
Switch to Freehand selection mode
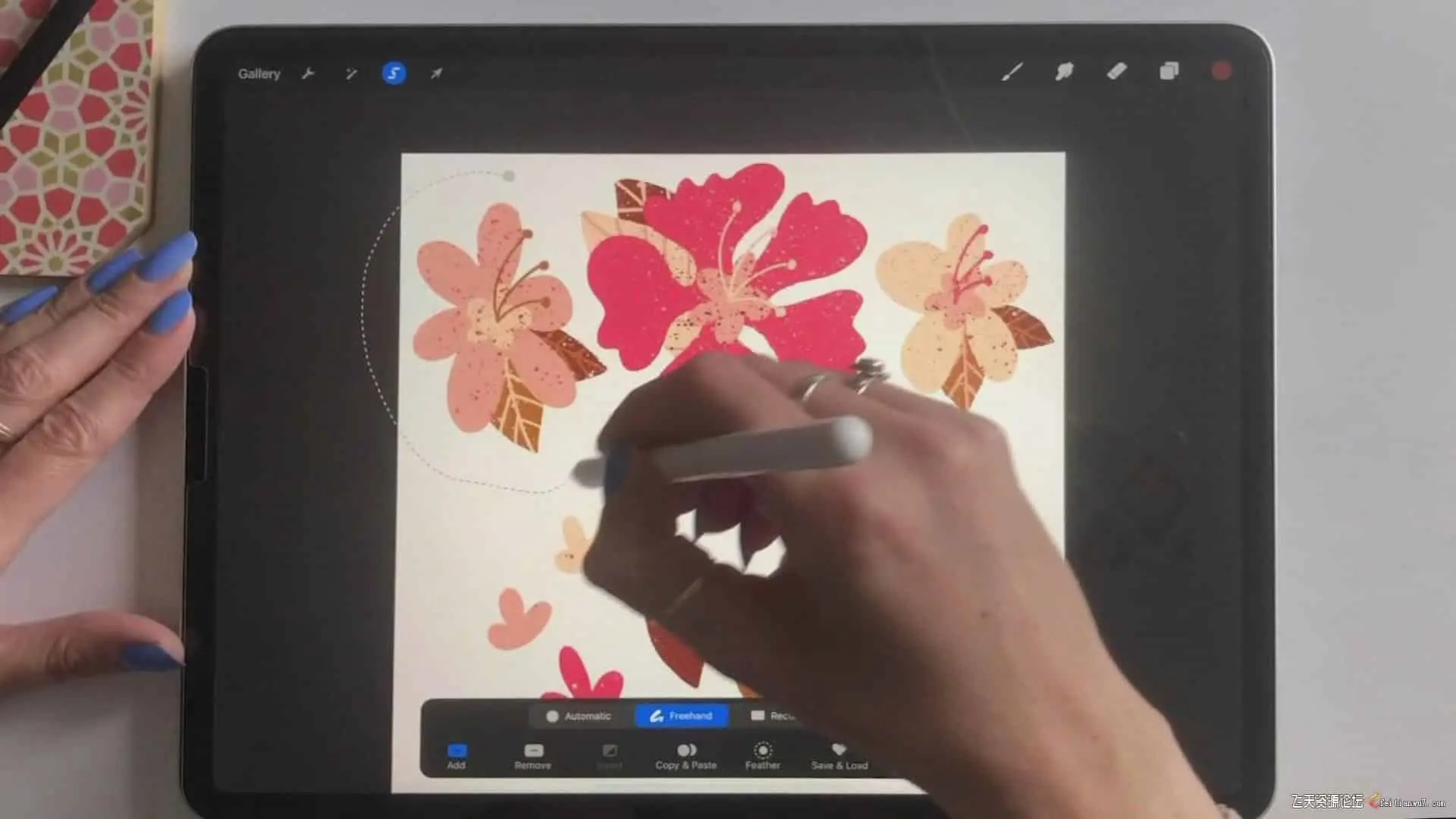[681, 716]
